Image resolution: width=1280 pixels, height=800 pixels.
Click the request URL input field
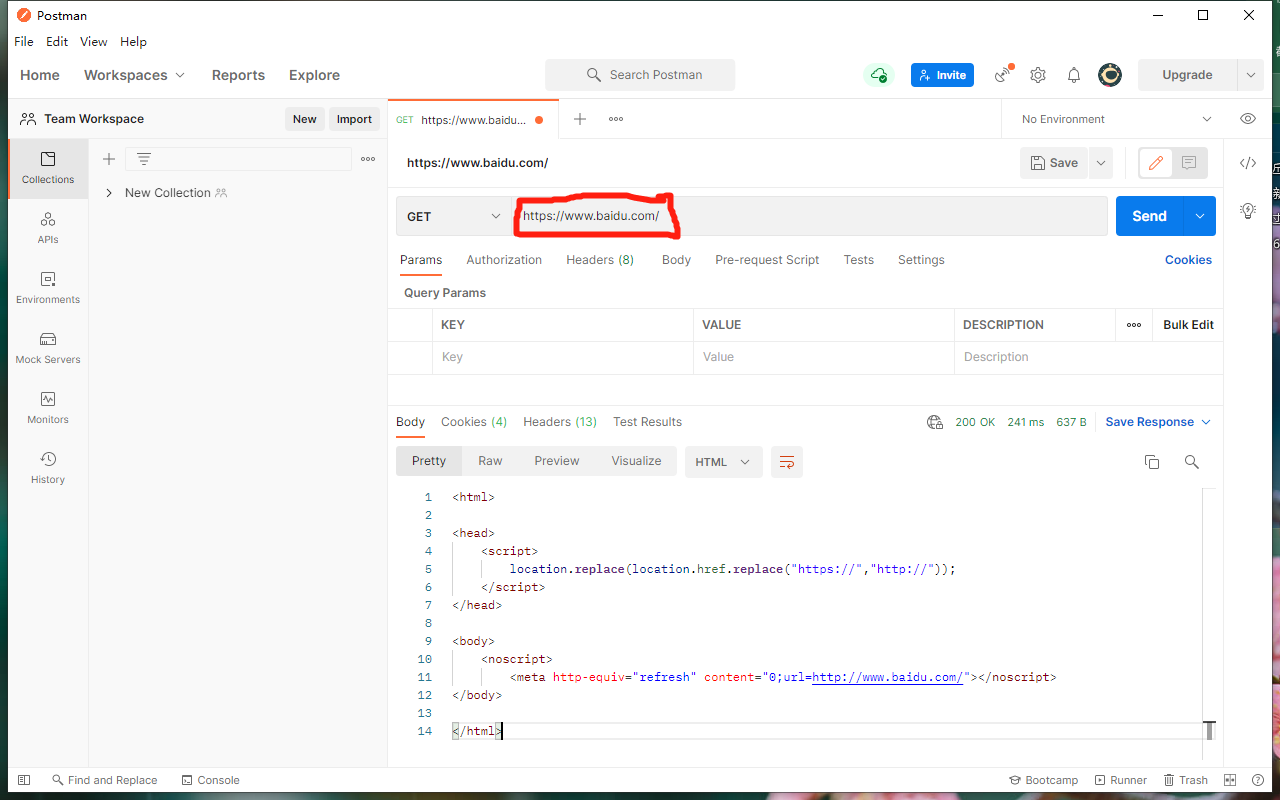click(810, 216)
